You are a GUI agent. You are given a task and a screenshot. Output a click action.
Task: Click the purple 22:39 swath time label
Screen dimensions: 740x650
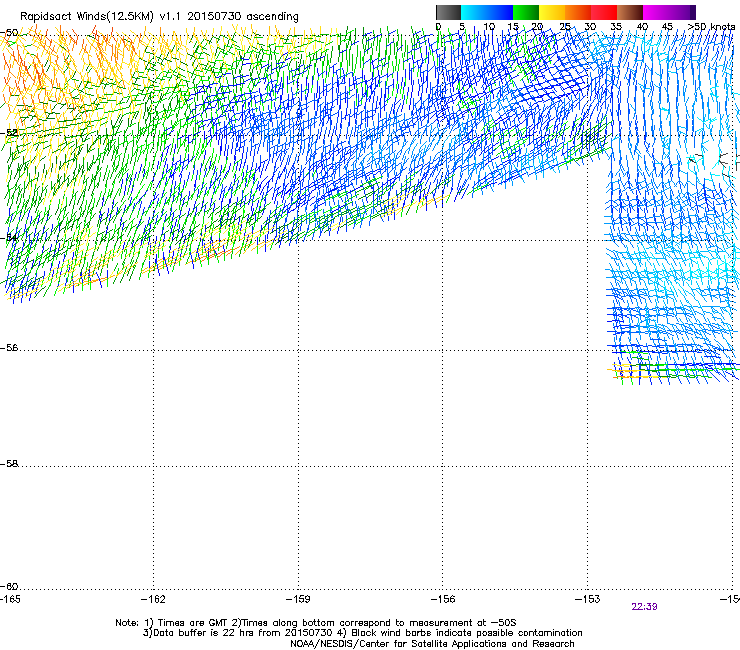pyautogui.click(x=644, y=607)
